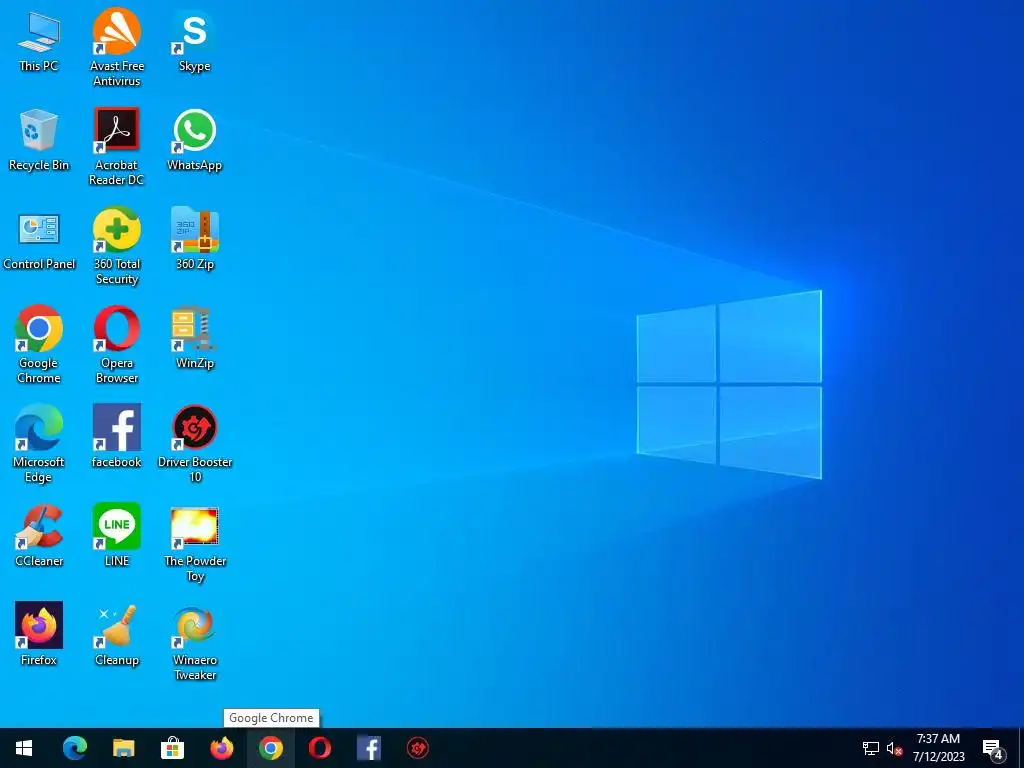Viewport: 1024px width, 768px height.
Task: Click the muted volume tray icon
Action: pyautogui.click(x=894, y=748)
